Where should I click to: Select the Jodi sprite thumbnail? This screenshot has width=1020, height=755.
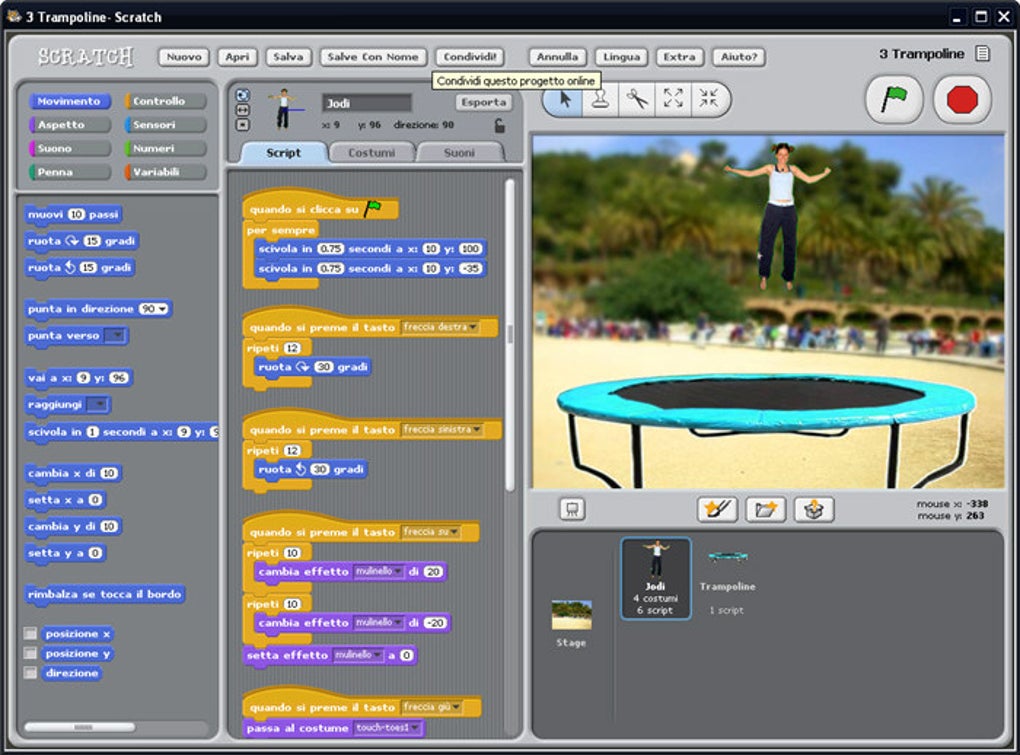[x=656, y=578]
